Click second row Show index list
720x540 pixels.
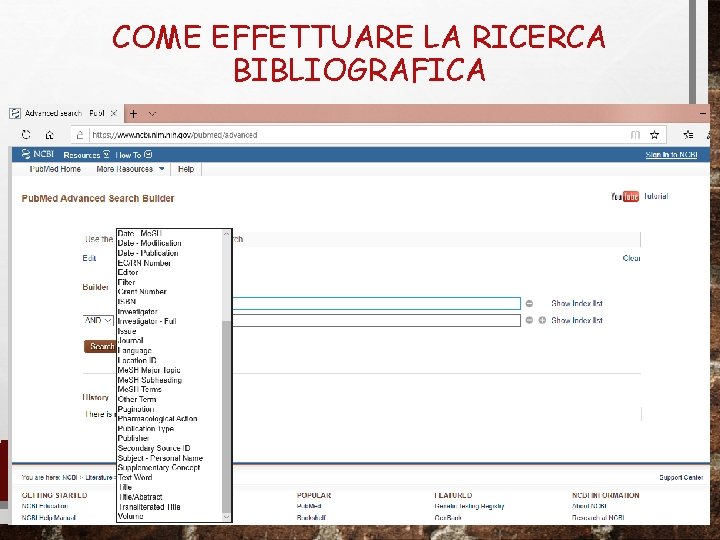(577, 320)
